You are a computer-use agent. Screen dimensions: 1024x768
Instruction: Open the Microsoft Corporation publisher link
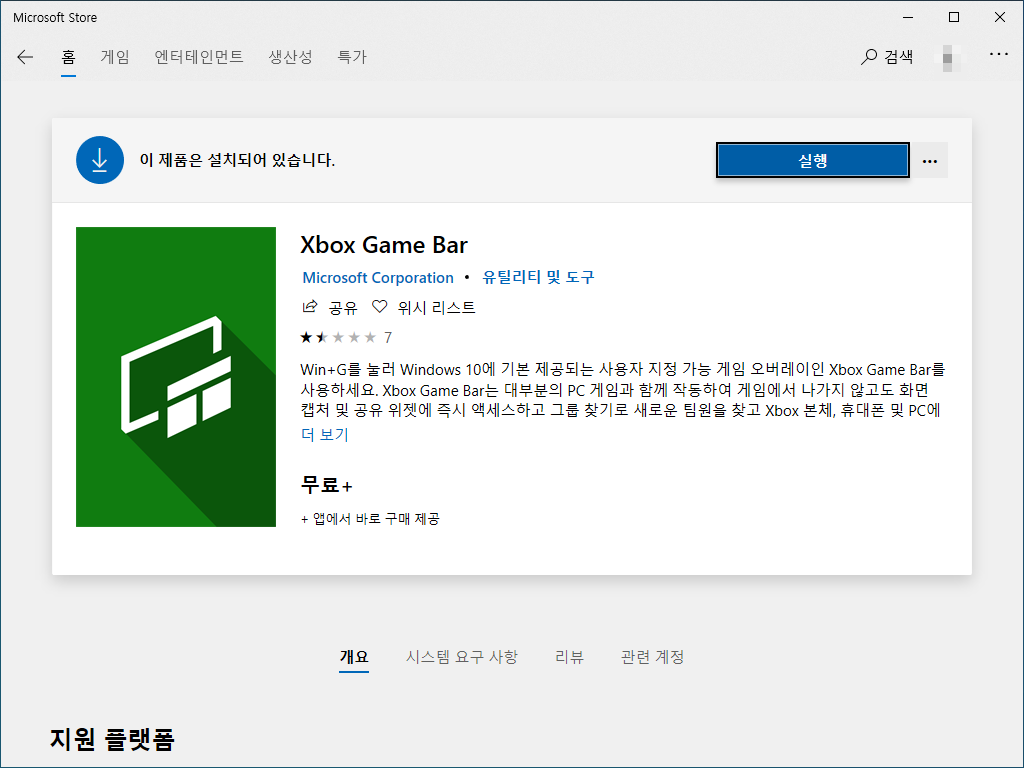tap(377, 278)
